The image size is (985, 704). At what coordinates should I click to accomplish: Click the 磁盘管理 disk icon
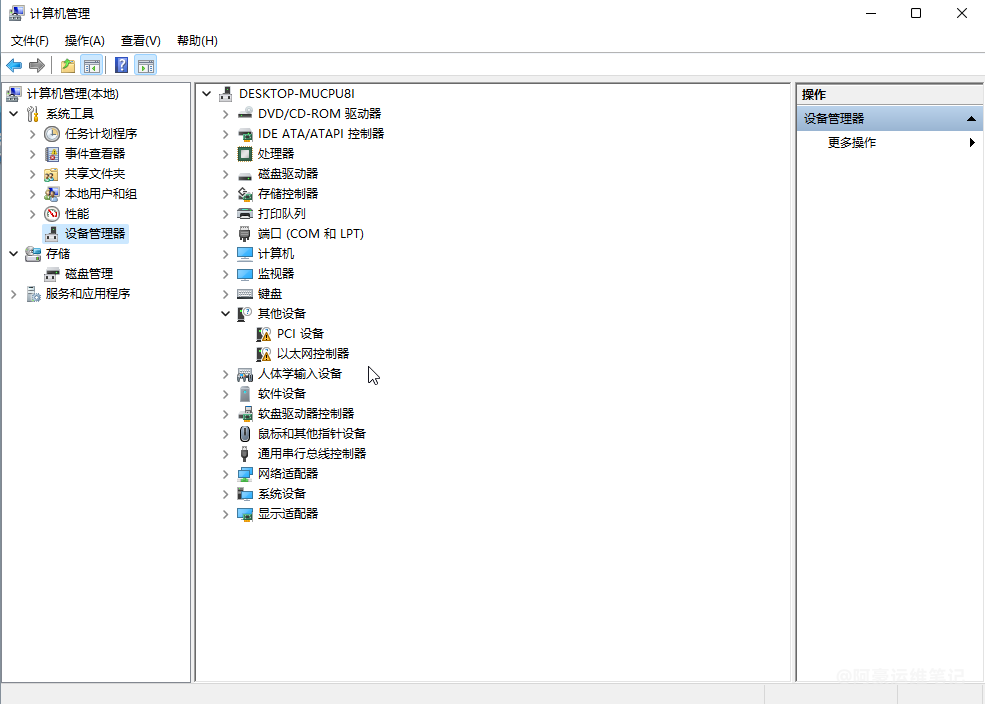[52, 273]
